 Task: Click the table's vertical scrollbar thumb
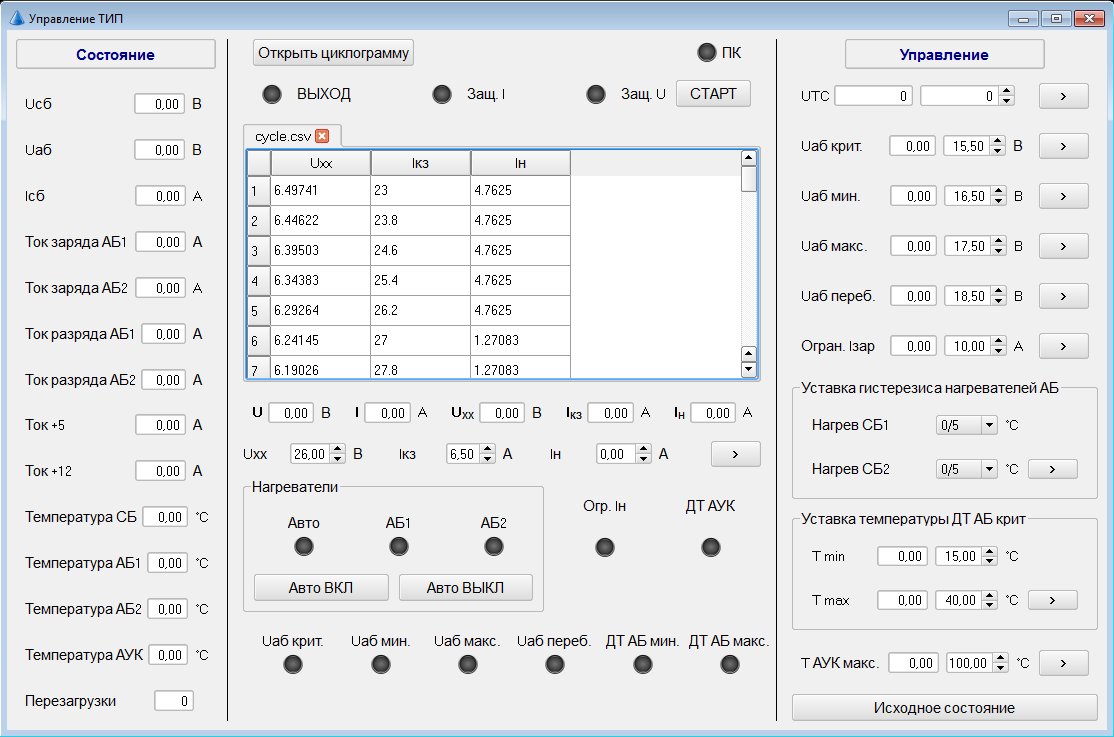[748, 179]
